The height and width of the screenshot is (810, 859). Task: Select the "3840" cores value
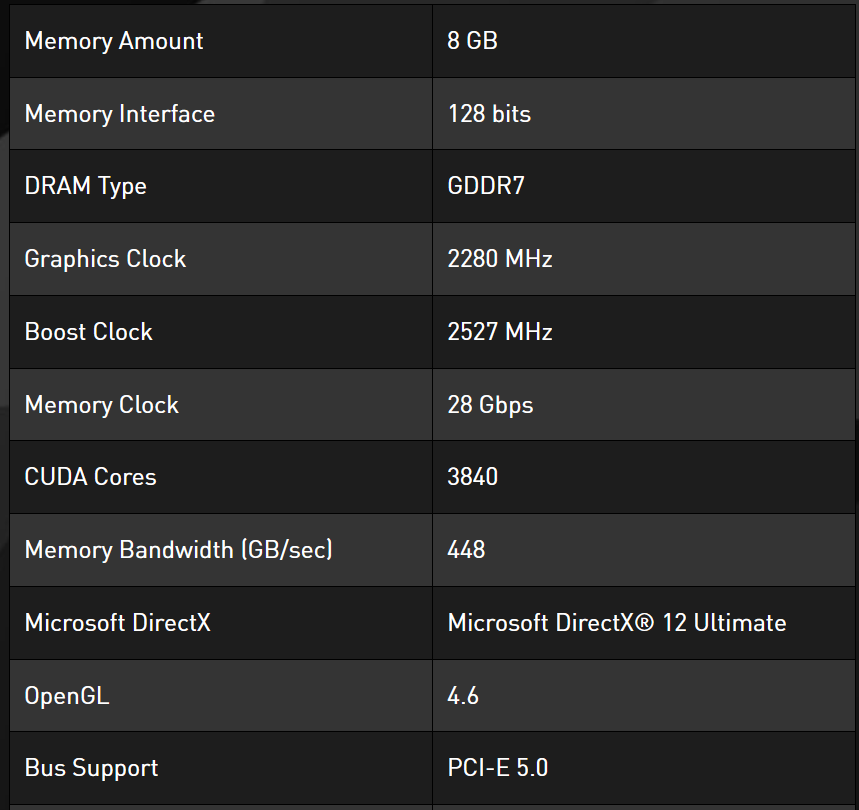pos(472,477)
